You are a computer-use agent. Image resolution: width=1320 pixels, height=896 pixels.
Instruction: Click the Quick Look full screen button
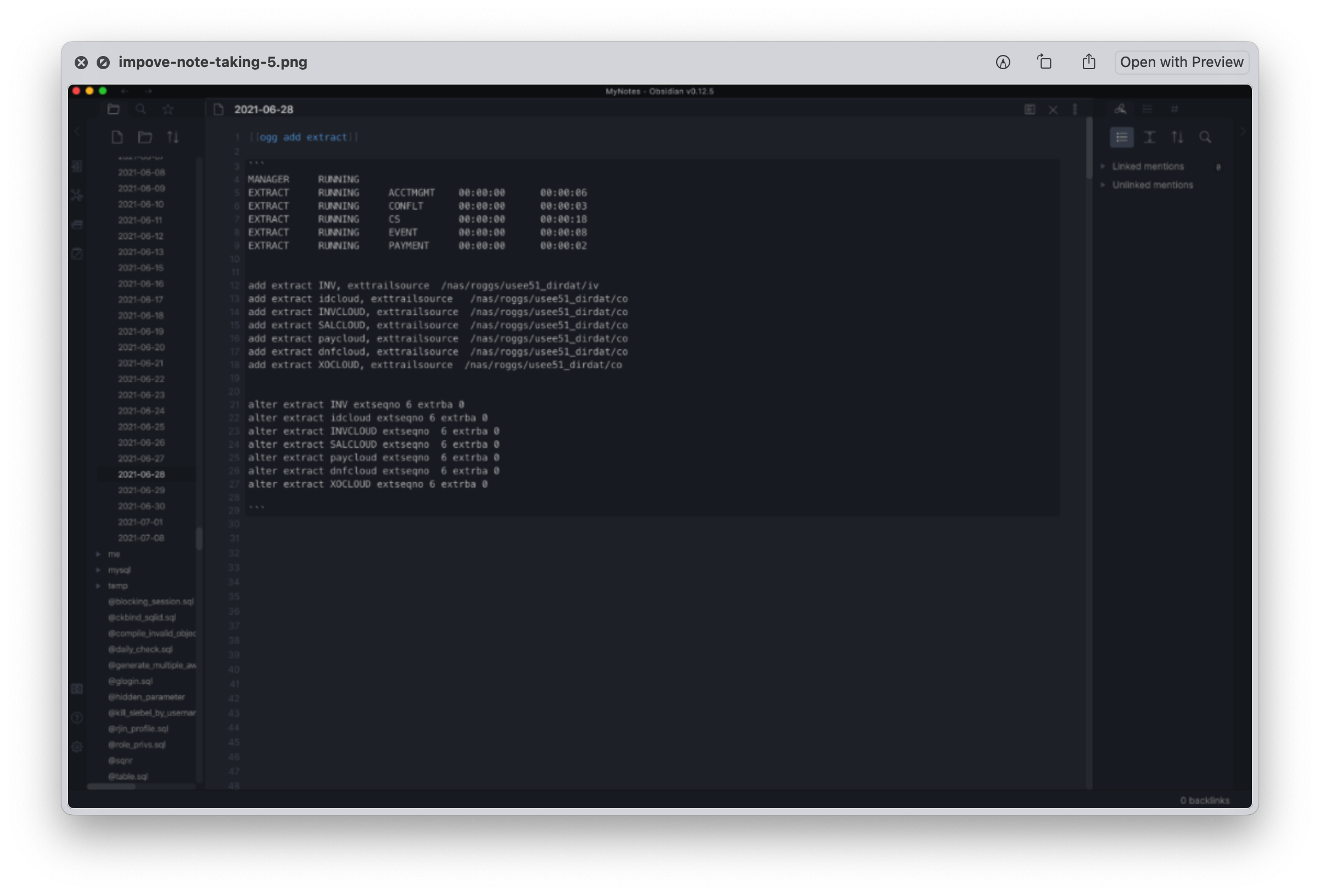(103, 63)
